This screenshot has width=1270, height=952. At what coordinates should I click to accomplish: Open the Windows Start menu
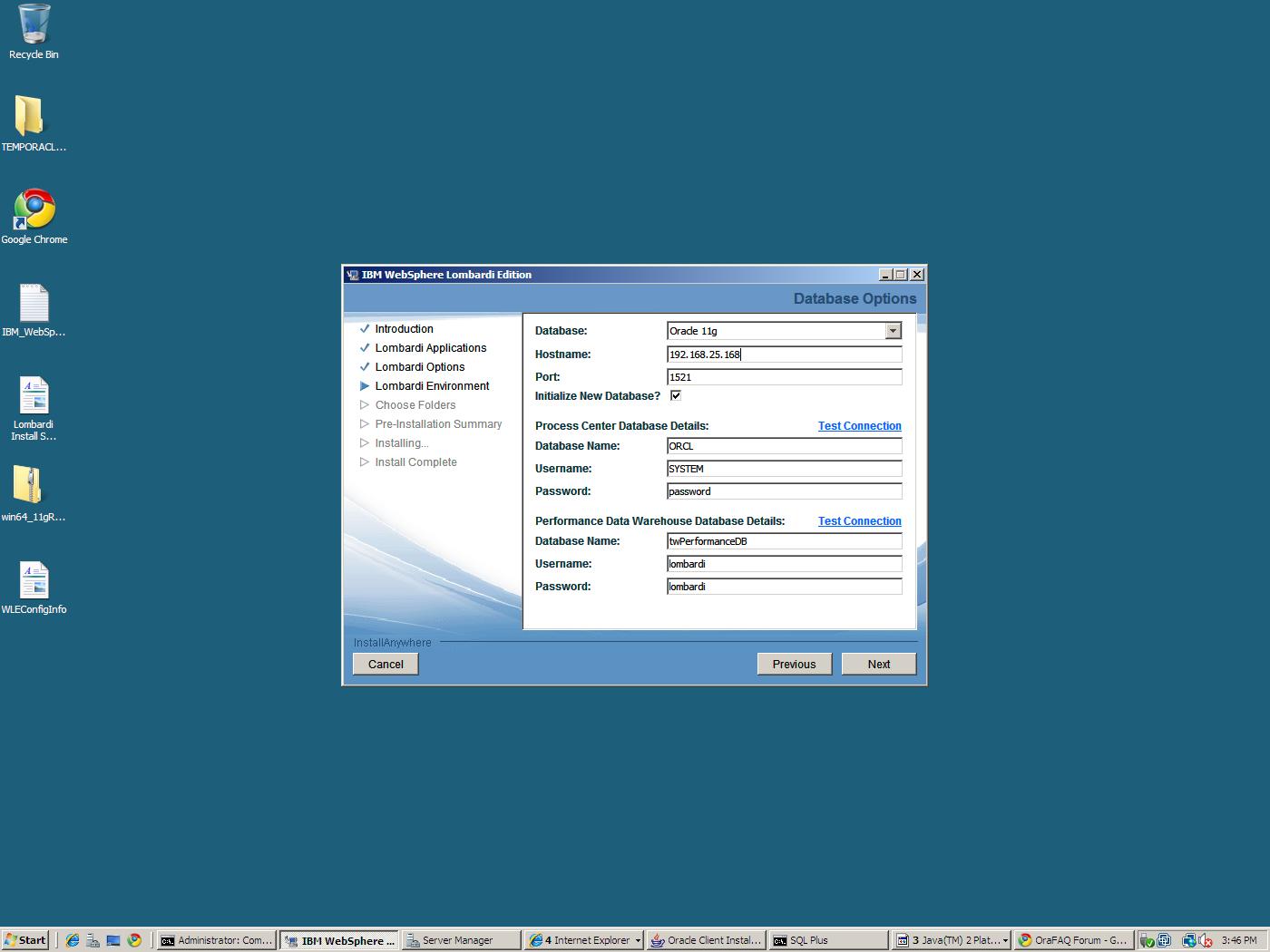(x=25, y=940)
